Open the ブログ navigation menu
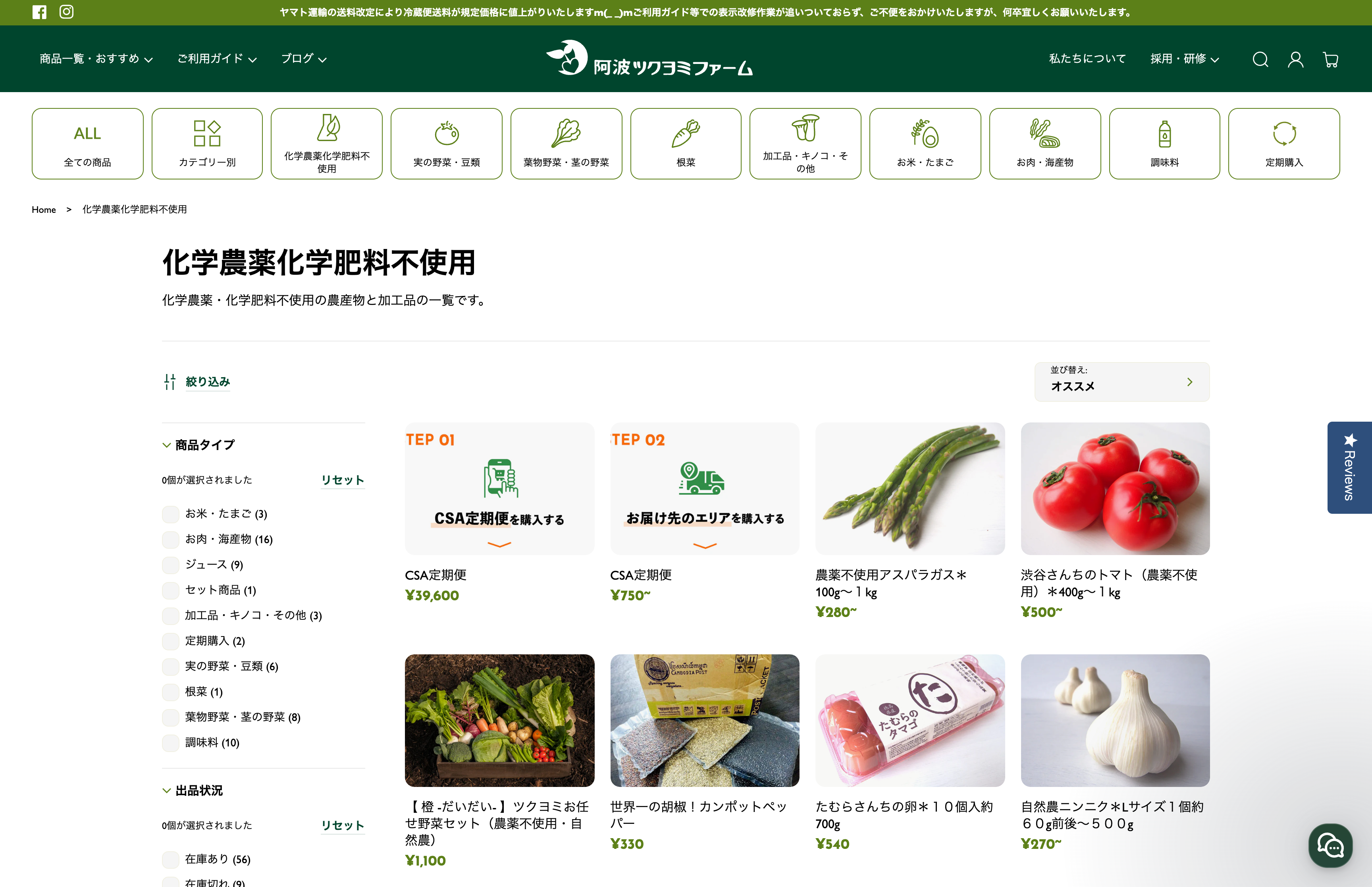 (303, 59)
